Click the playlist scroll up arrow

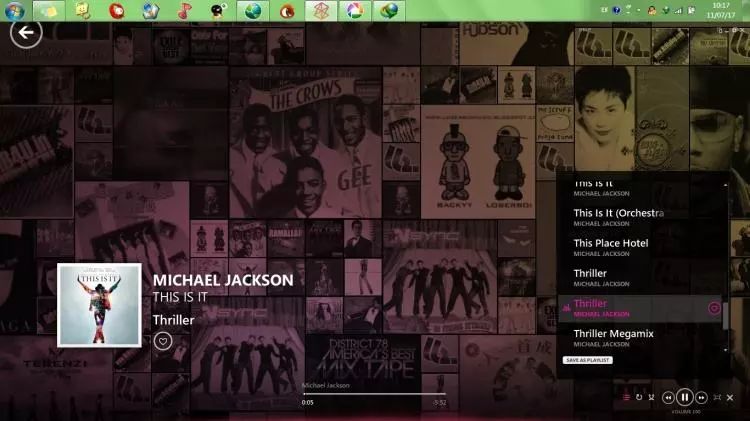[x=726, y=185]
